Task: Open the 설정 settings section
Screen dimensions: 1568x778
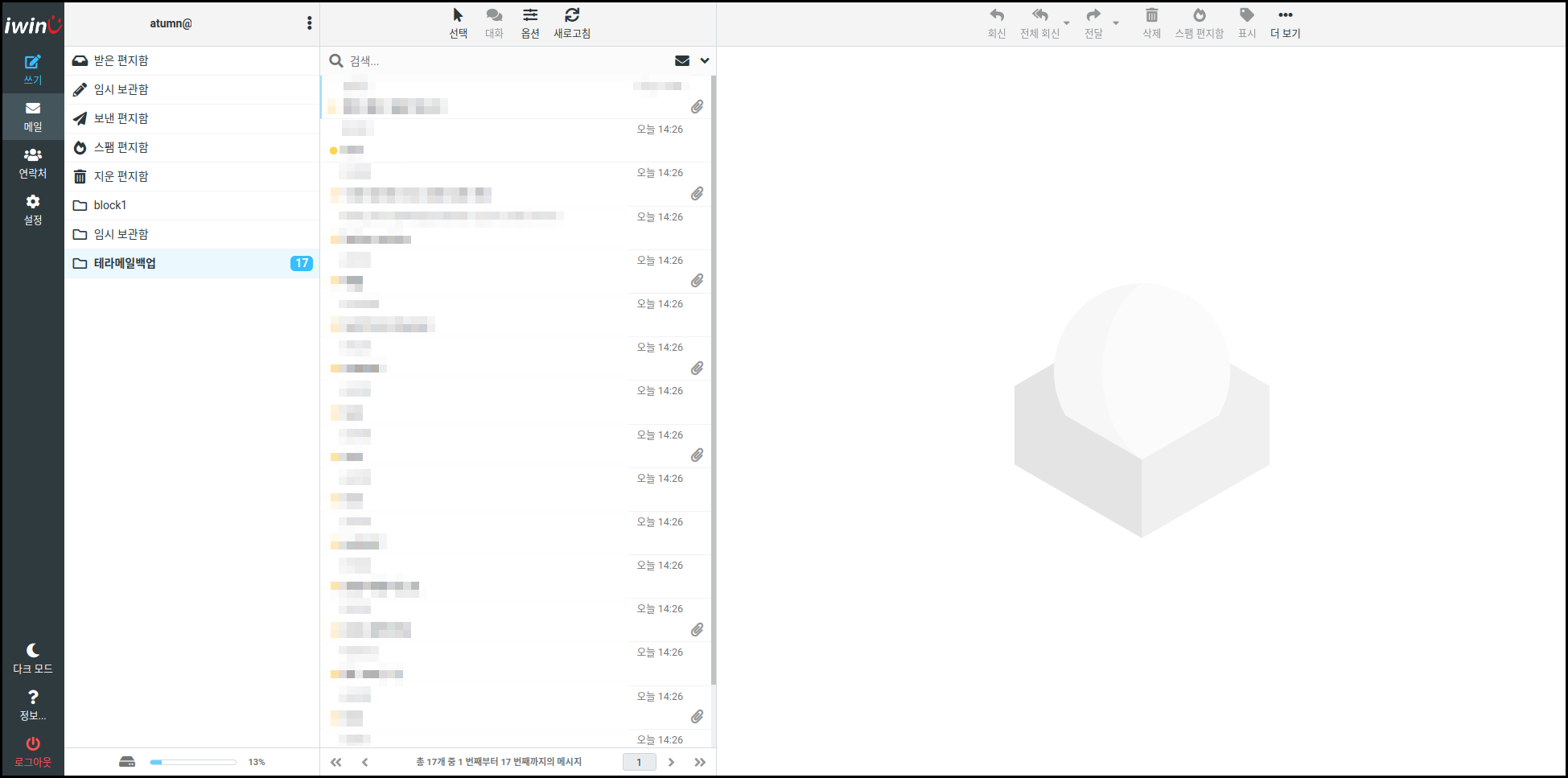Action: click(33, 210)
